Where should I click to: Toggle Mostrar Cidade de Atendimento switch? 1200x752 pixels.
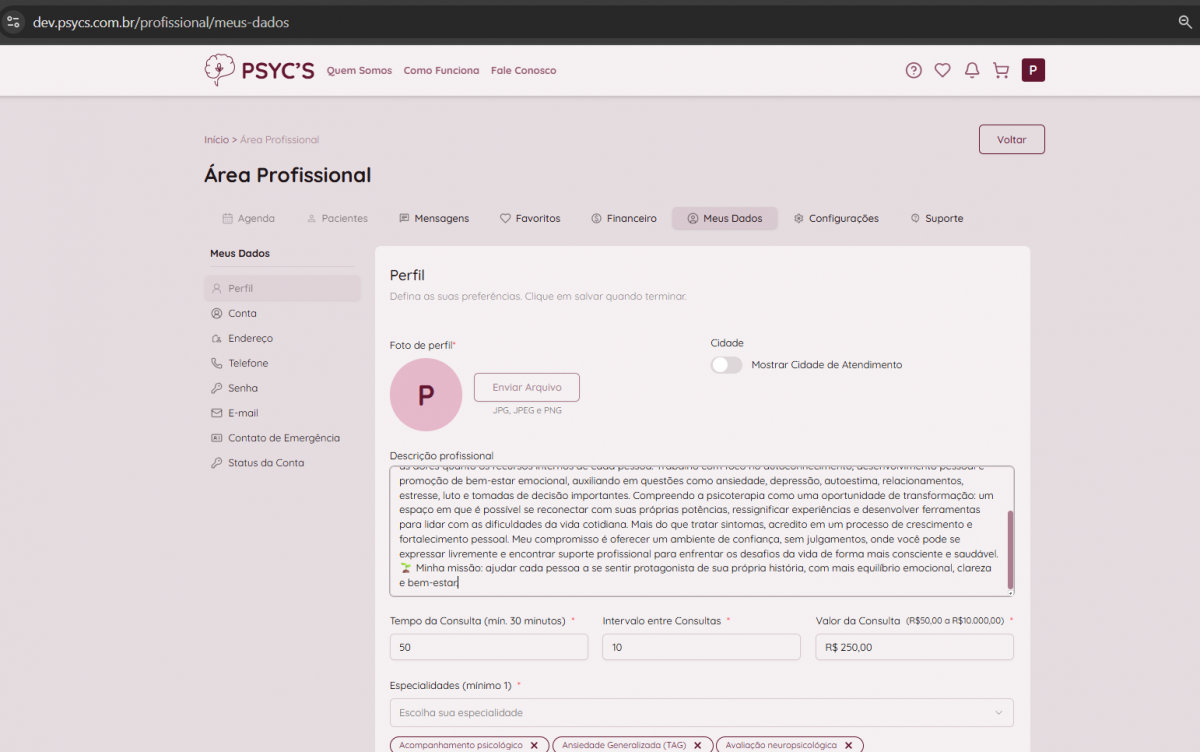(x=727, y=365)
